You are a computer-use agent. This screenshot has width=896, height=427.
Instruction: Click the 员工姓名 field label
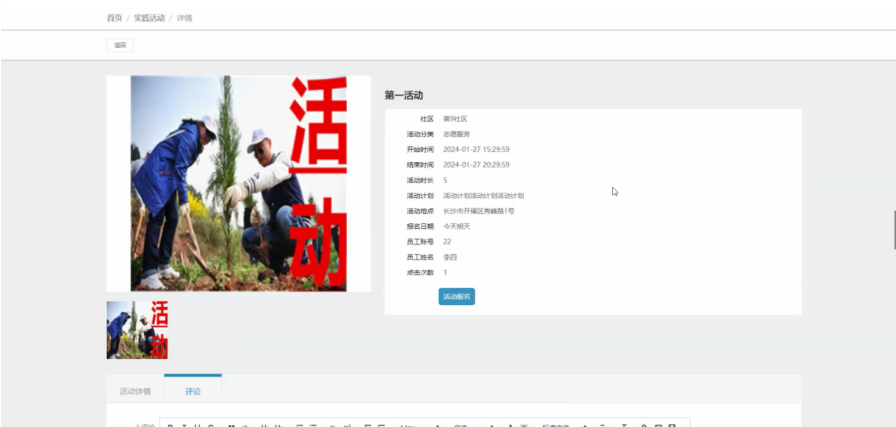pos(420,257)
